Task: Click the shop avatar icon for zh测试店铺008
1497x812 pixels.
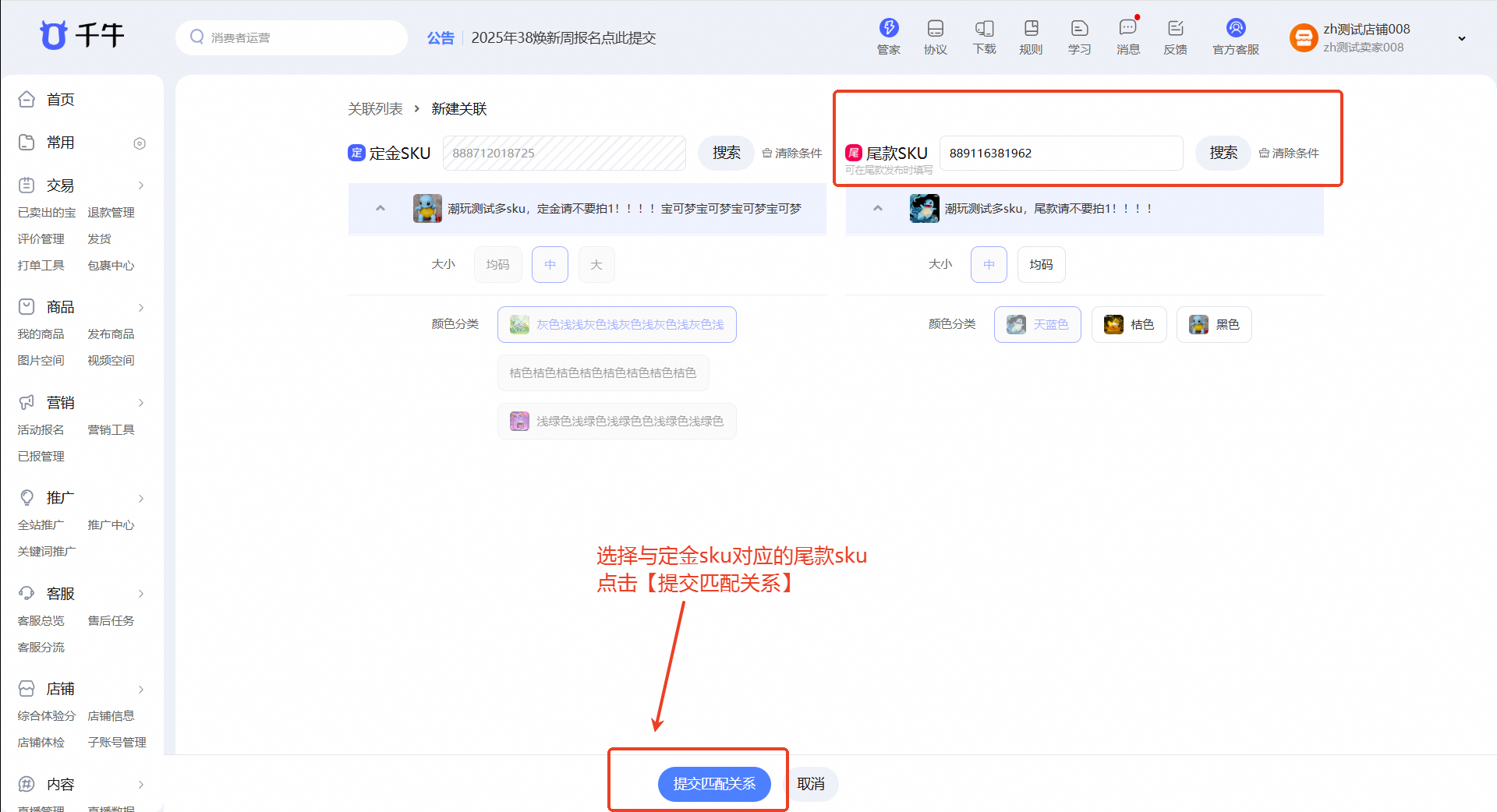Action: (x=1303, y=37)
